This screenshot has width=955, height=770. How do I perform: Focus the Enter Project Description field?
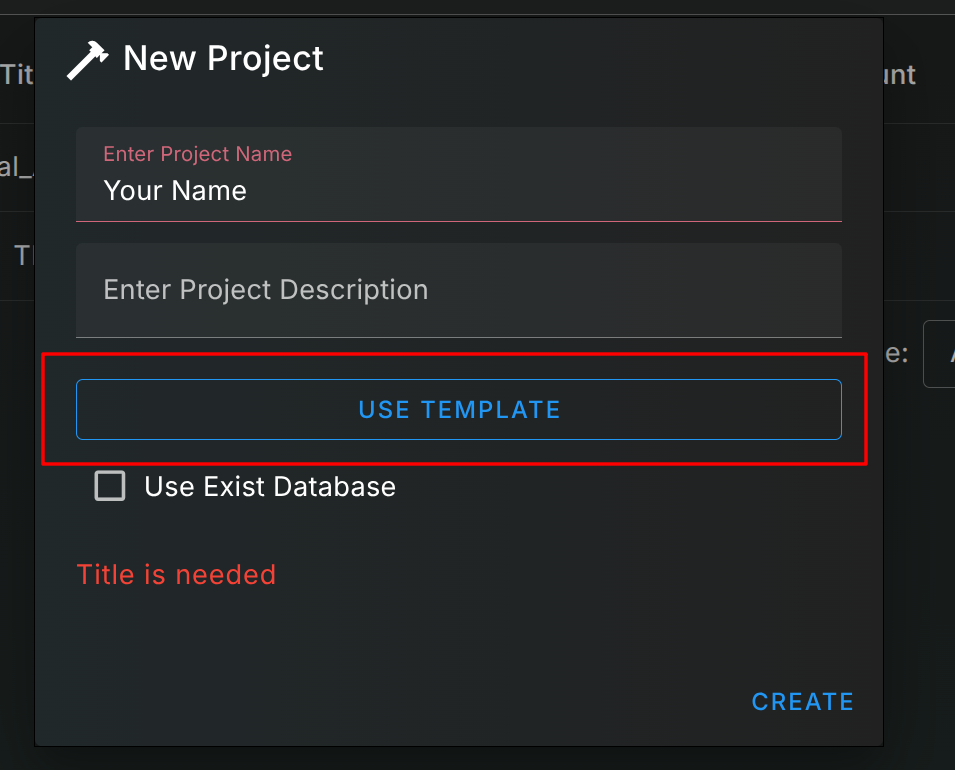pyautogui.click(x=458, y=290)
